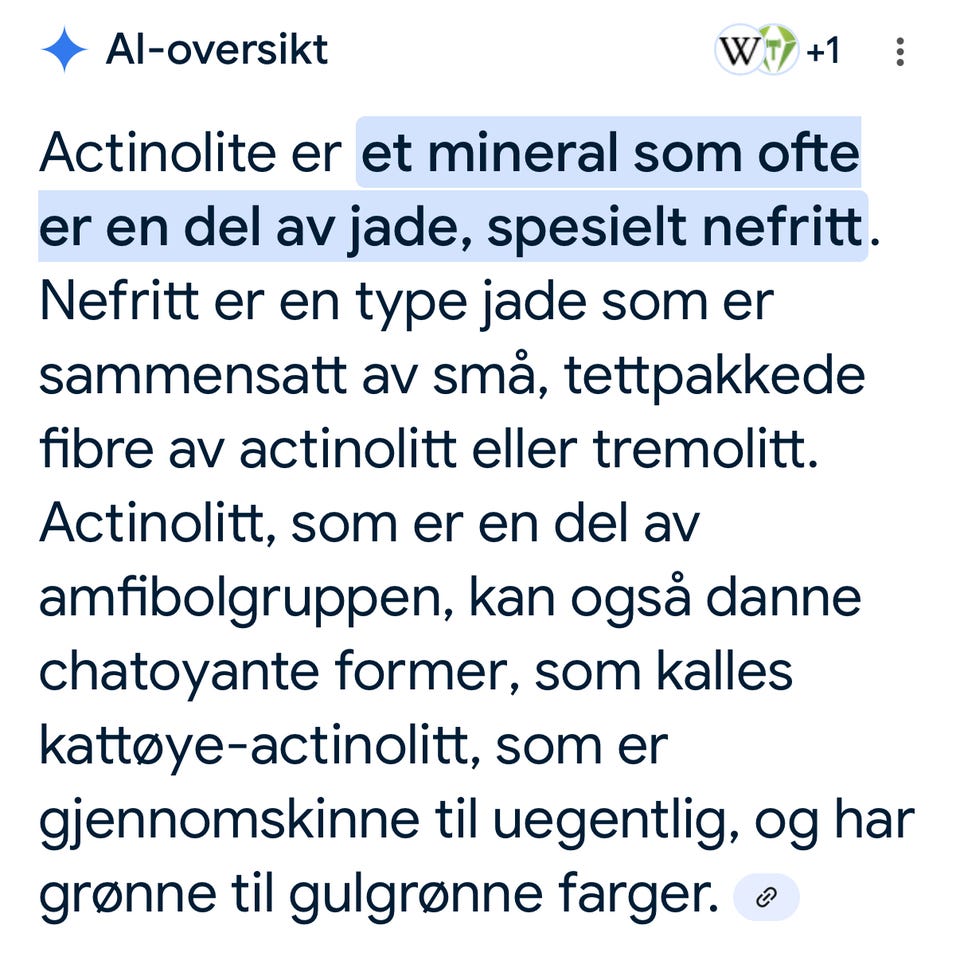Expand the +1 additional sources
The height and width of the screenshot is (972, 960).
click(x=823, y=51)
